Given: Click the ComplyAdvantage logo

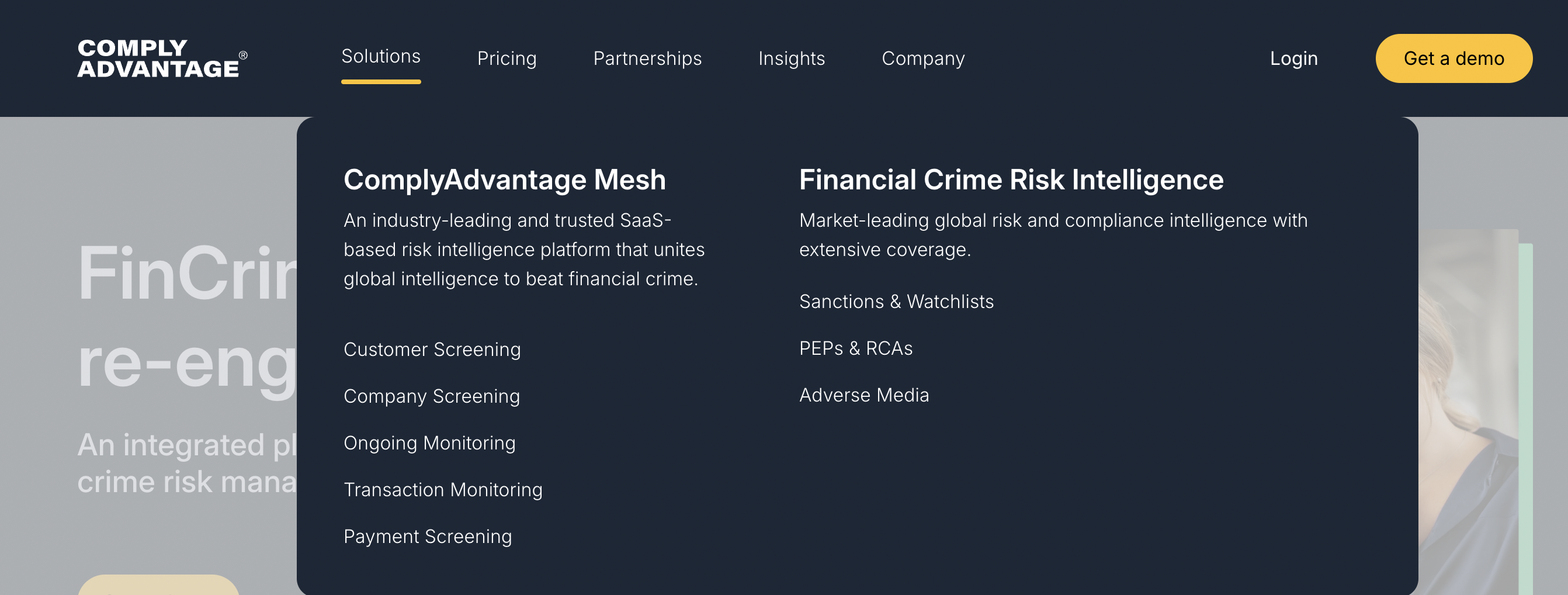Looking at the screenshot, I should click(x=161, y=58).
